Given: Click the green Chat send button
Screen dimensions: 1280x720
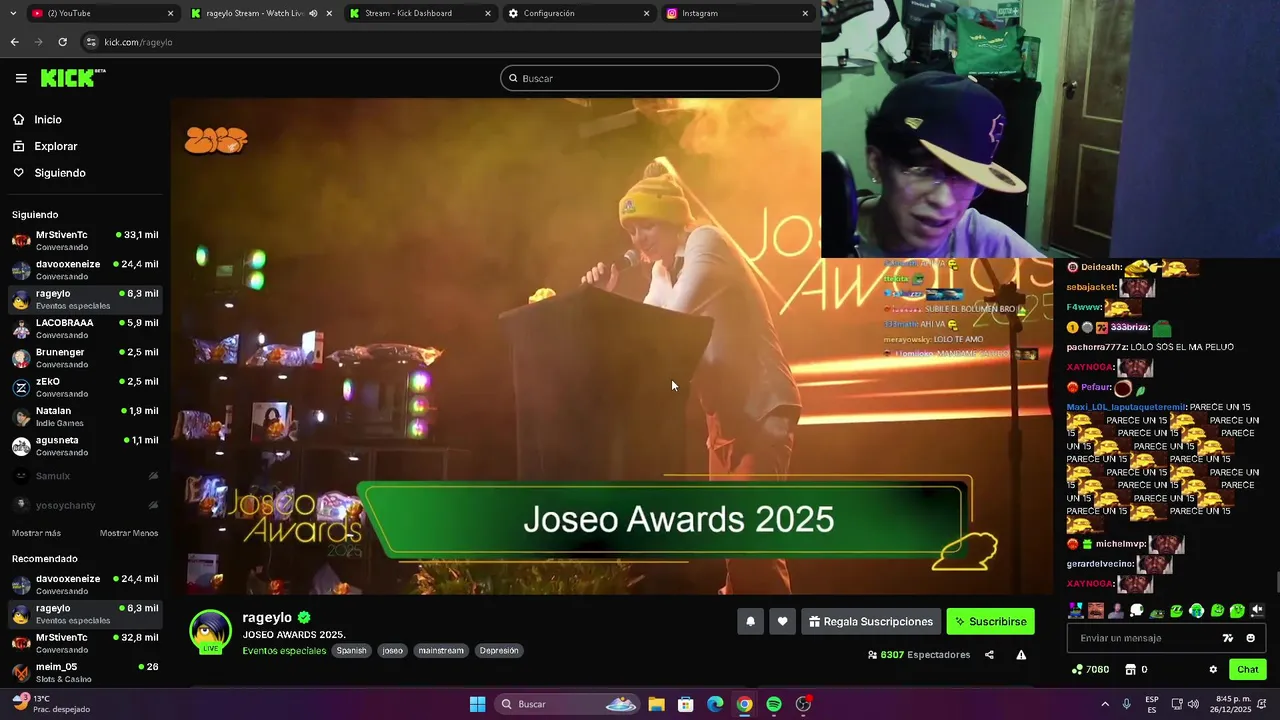Looking at the screenshot, I should click(x=1248, y=669).
